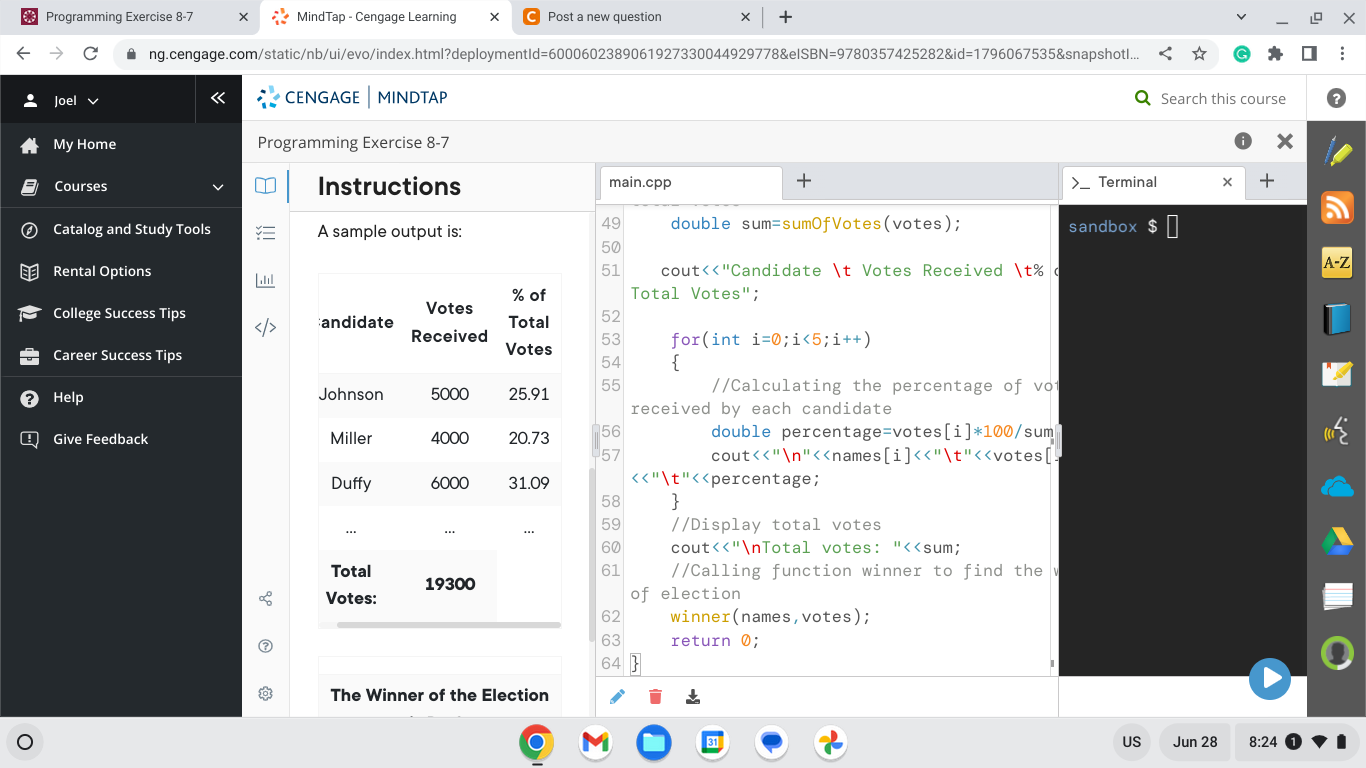Open the Grammarly extension icon
The width and height of the screenshot is (1366, 768).
click(x=1241, y=54)
